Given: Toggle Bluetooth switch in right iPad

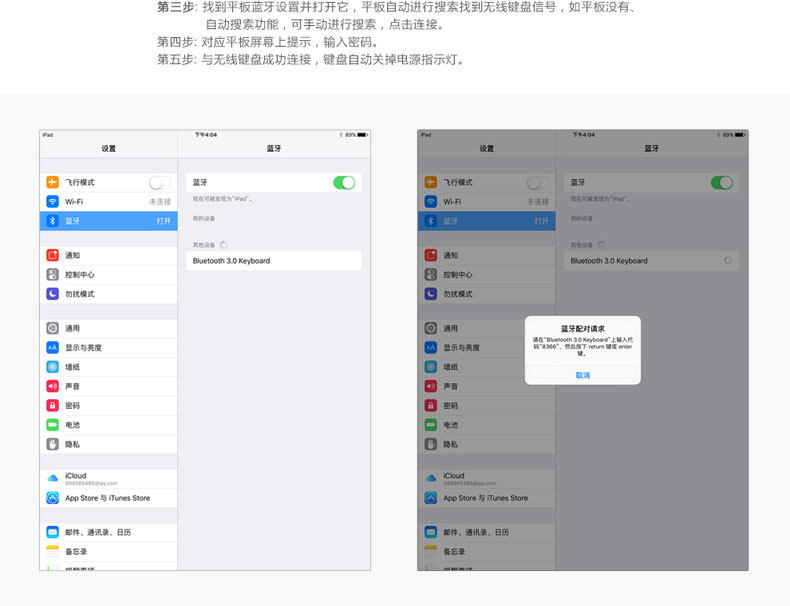Looking at the screenshot, I should [721, 182].
